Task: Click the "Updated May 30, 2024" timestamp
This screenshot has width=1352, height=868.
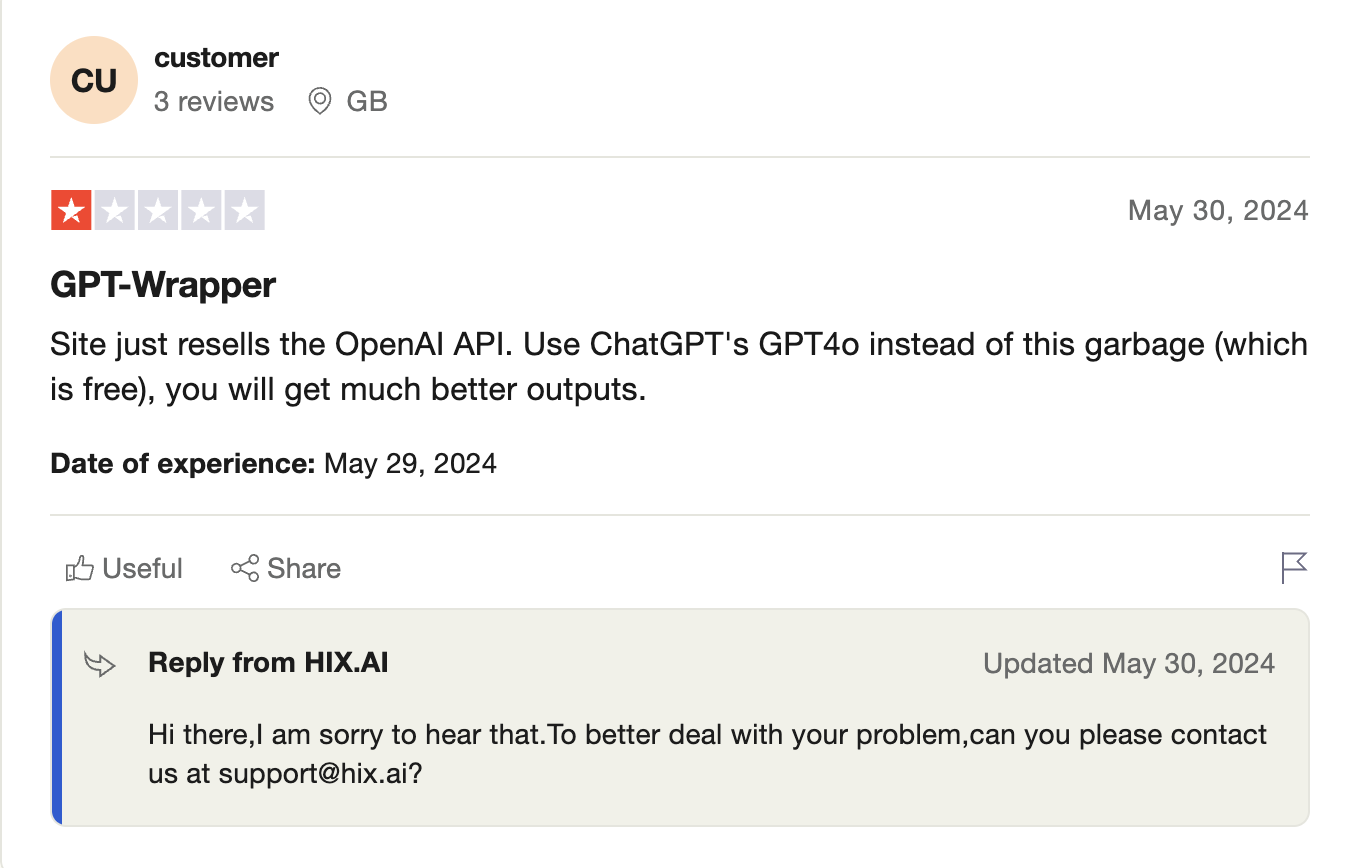Action: (x=1129, y=664)
